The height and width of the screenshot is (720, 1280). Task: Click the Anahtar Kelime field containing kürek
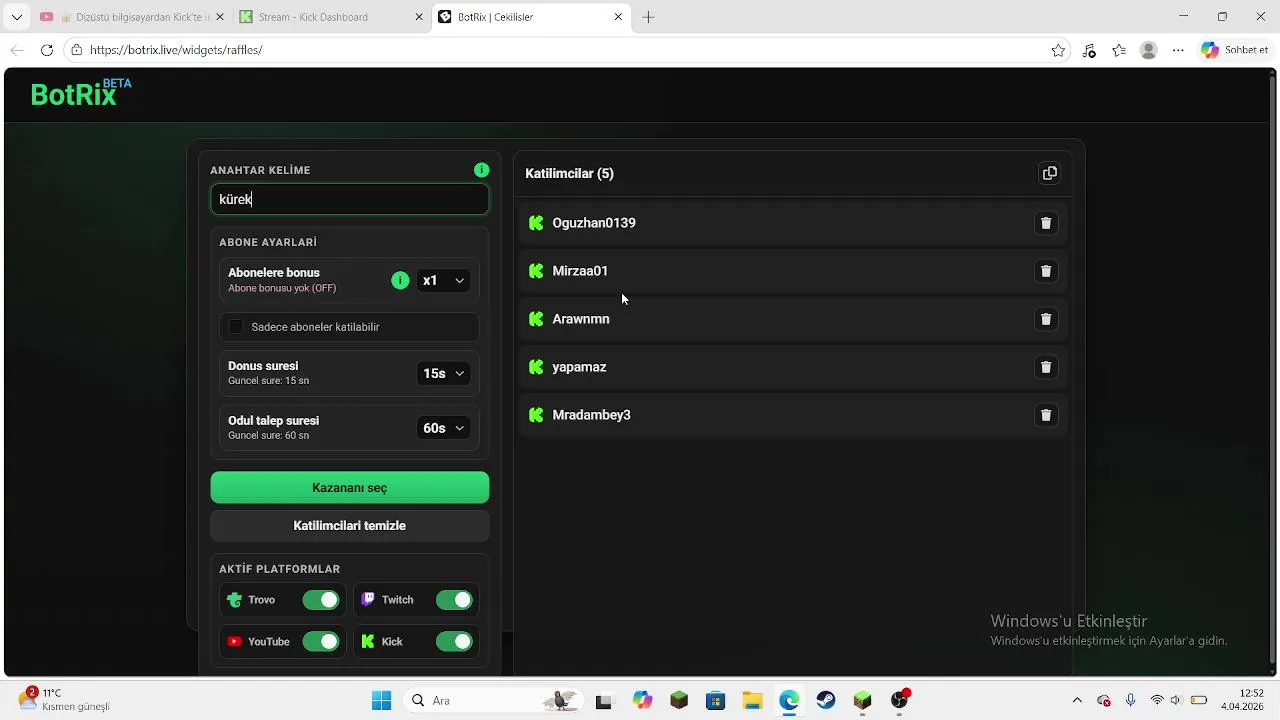tap(350, 199)
